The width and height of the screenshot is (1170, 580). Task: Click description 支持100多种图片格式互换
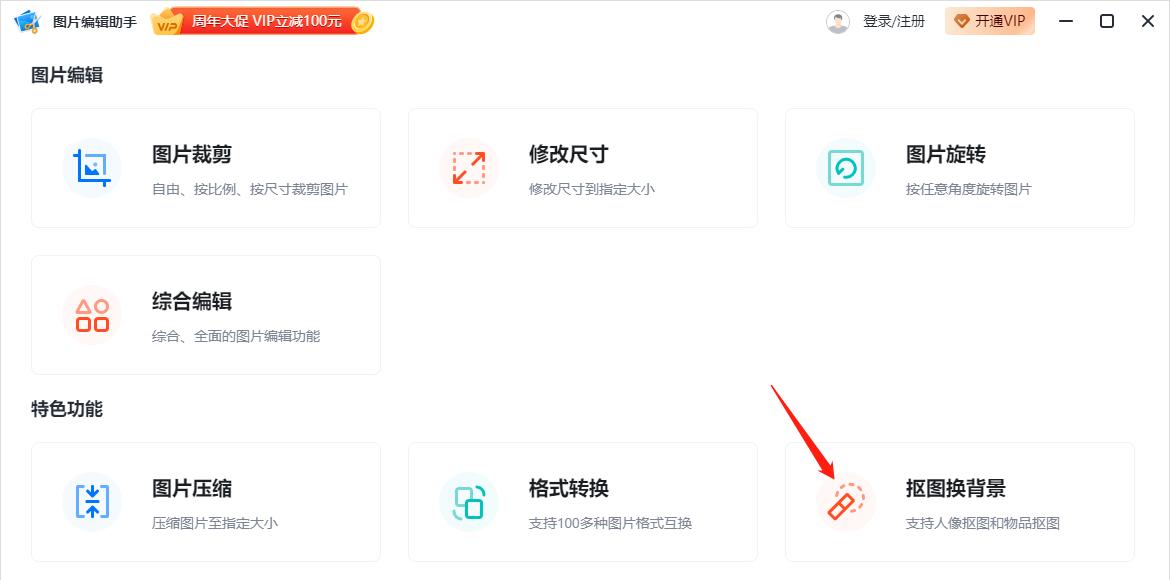(610, 523)
